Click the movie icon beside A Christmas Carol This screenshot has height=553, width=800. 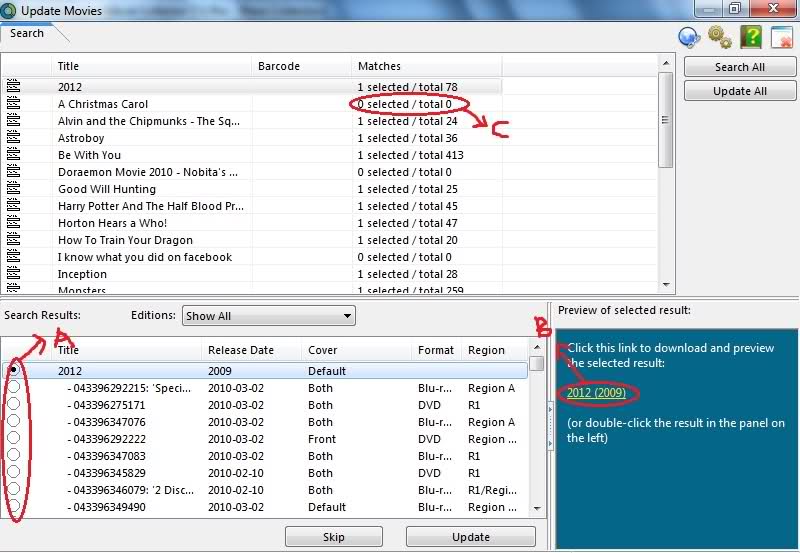click(13, 104)
